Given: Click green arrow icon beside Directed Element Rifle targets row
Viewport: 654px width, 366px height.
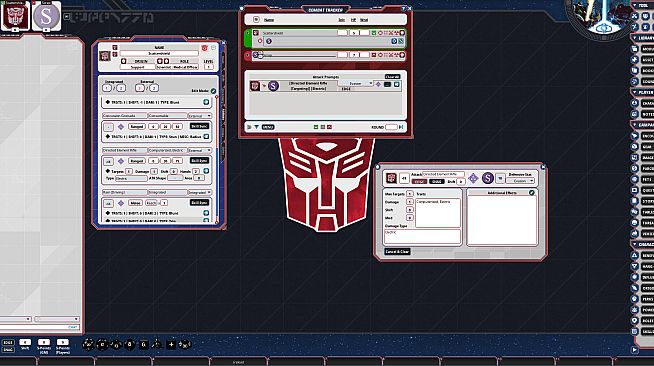Looking at the screenshot, I should click(x=206, y=171).
